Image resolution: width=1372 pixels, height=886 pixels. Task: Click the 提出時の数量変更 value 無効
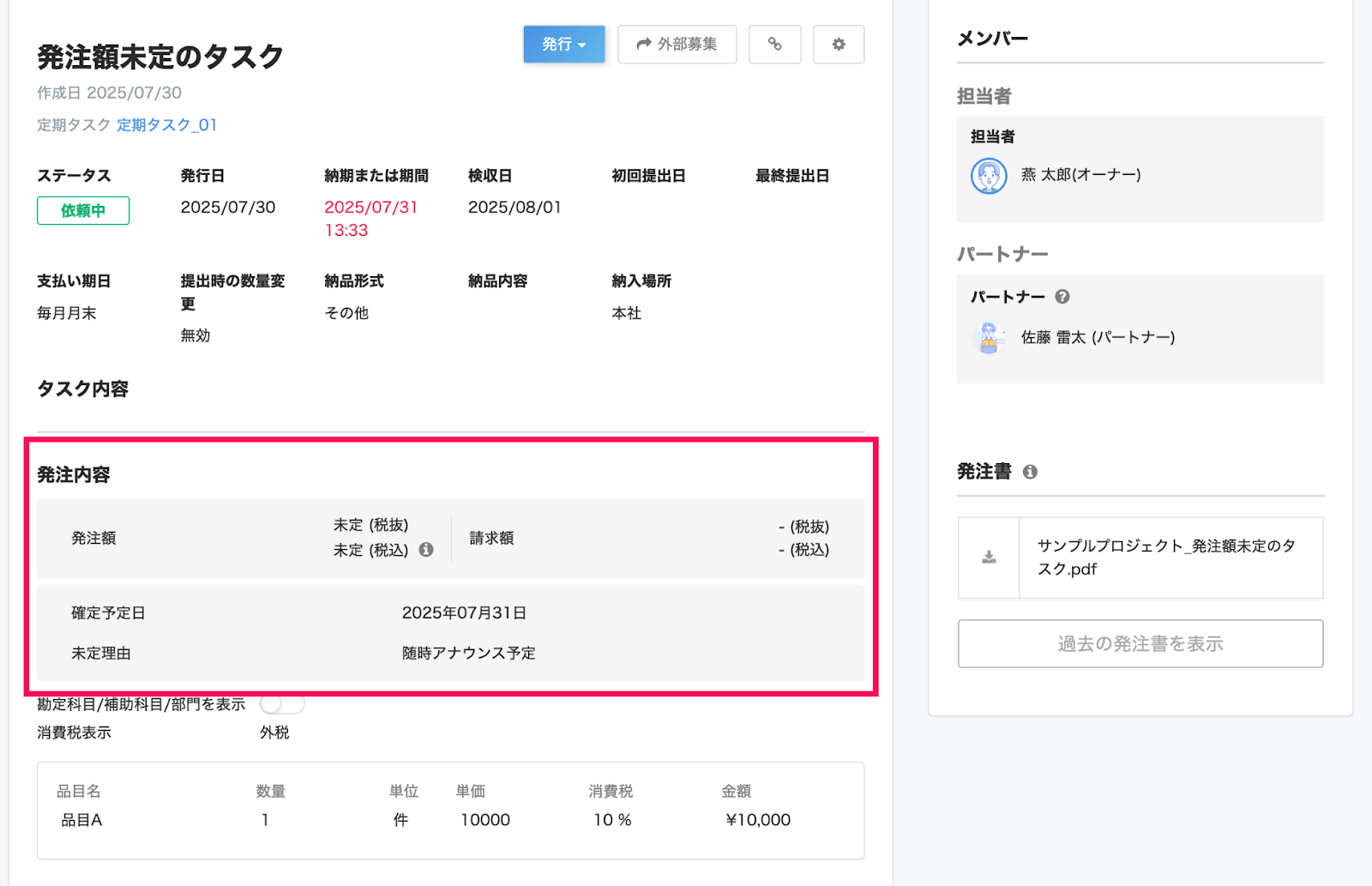(196, 335)
